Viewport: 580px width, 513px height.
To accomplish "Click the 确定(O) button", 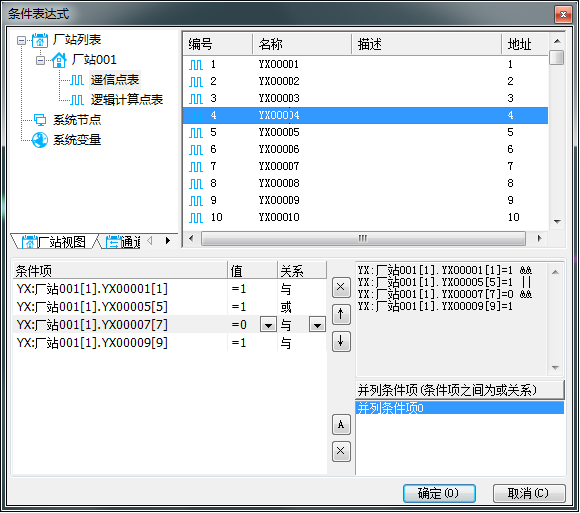I will [439, 493].
